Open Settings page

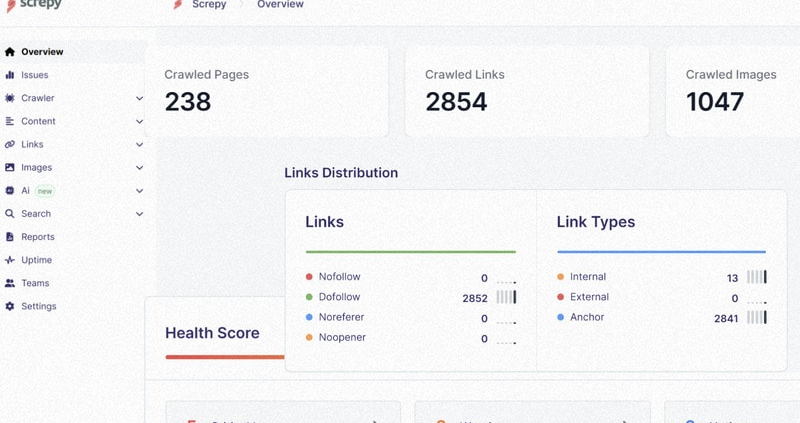(39, 306)
